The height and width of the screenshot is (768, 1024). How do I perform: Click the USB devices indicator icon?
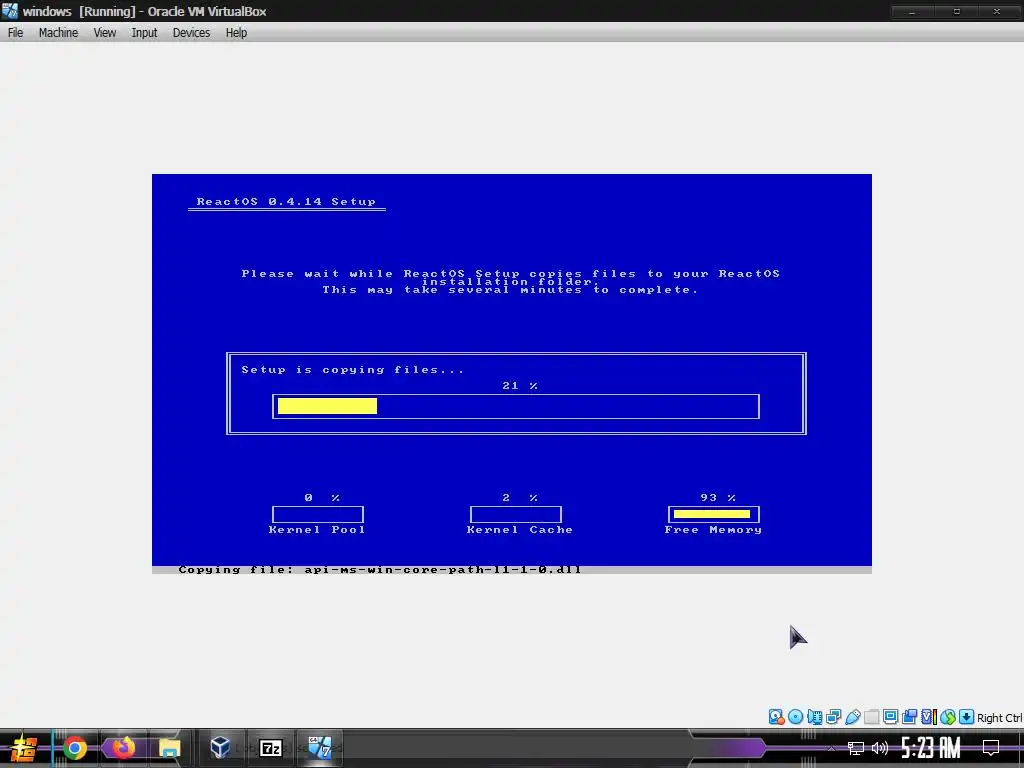852,717
